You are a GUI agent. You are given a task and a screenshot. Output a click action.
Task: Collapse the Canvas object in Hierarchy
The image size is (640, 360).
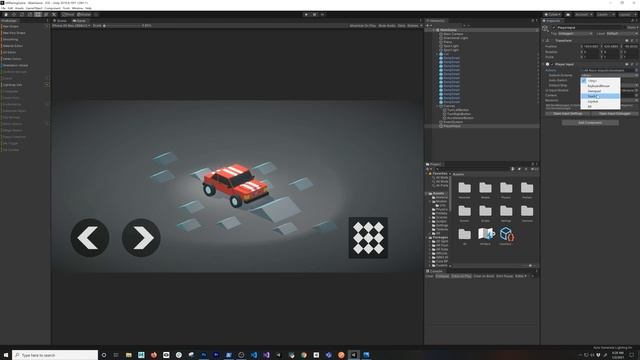437,106
